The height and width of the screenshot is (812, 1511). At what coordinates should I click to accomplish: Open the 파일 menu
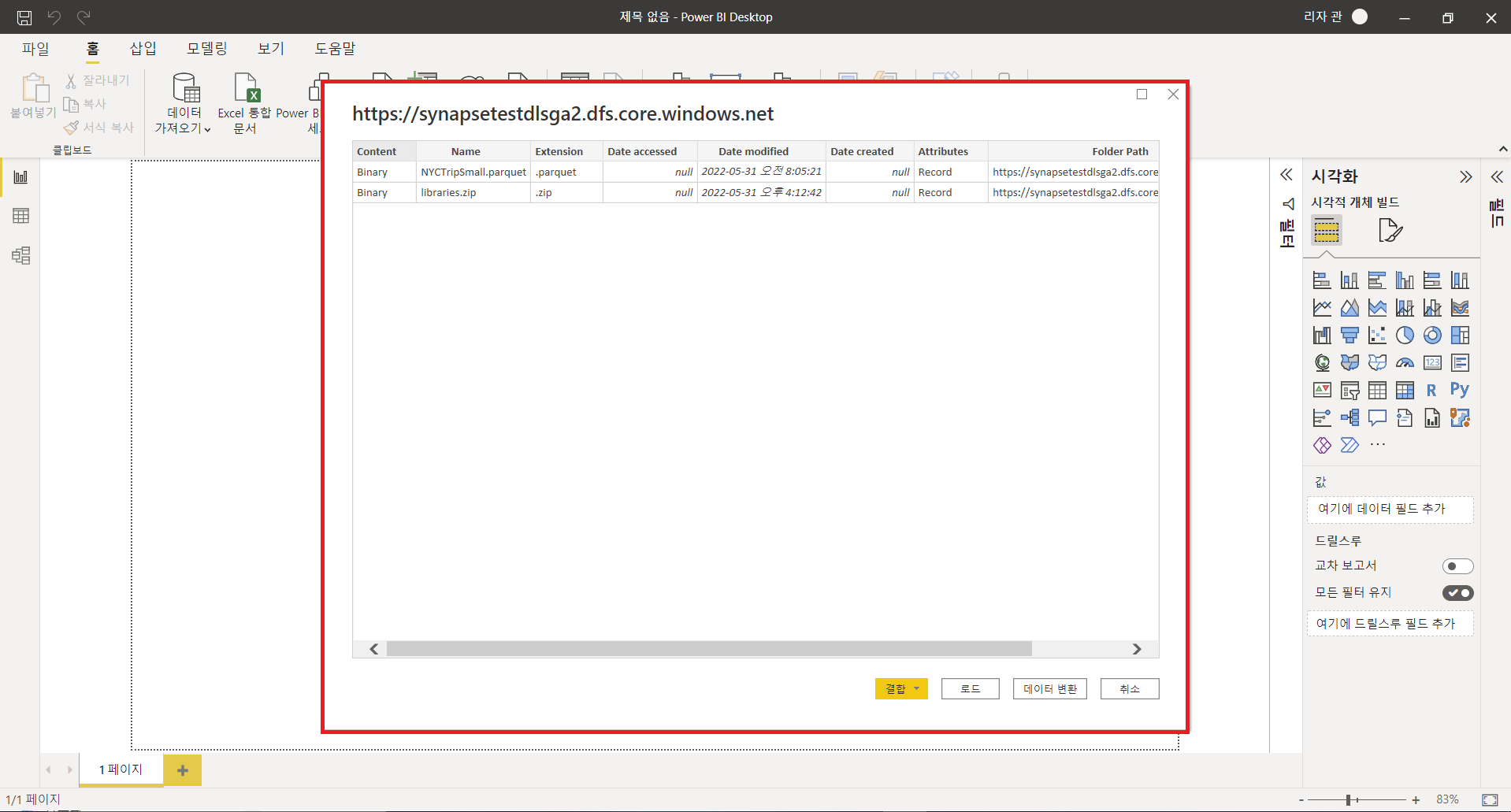point(35,49)
